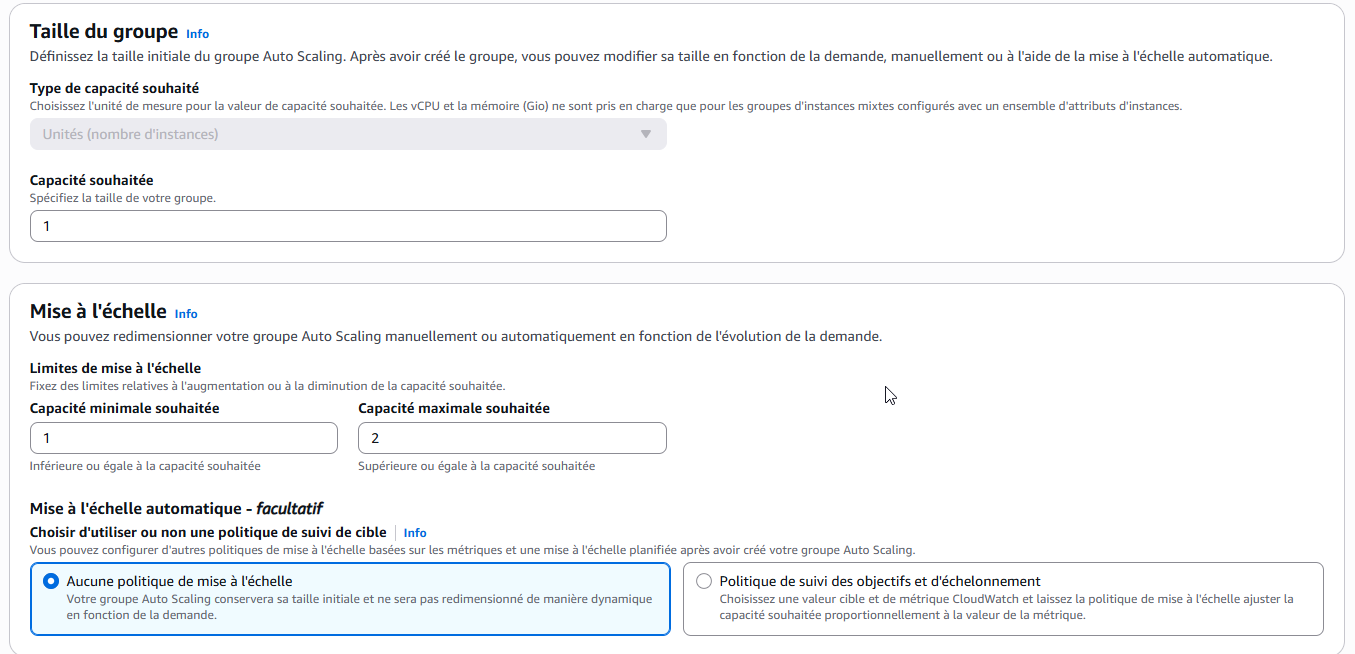Click the Limites de mise à l'échelle subheading
The image size is (1355, 654).
[x=116, y=368]
